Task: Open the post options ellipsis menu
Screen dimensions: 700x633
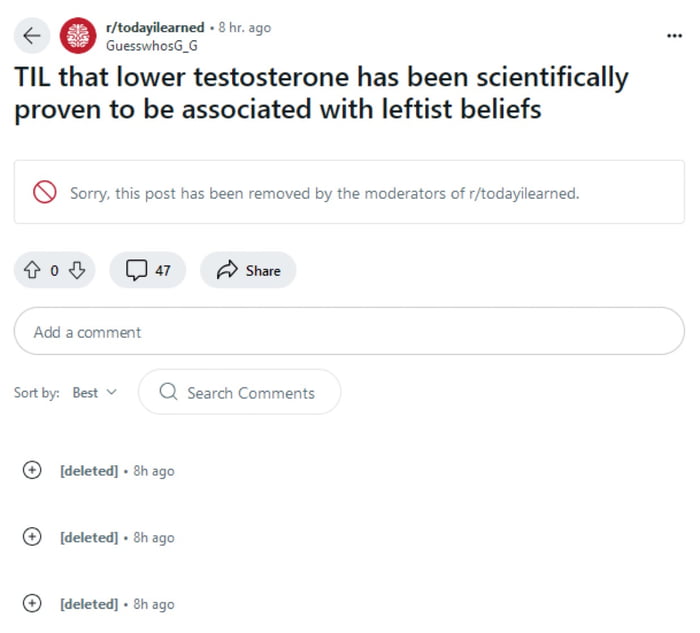Action: pyautogui.click(x=674, y=36)
